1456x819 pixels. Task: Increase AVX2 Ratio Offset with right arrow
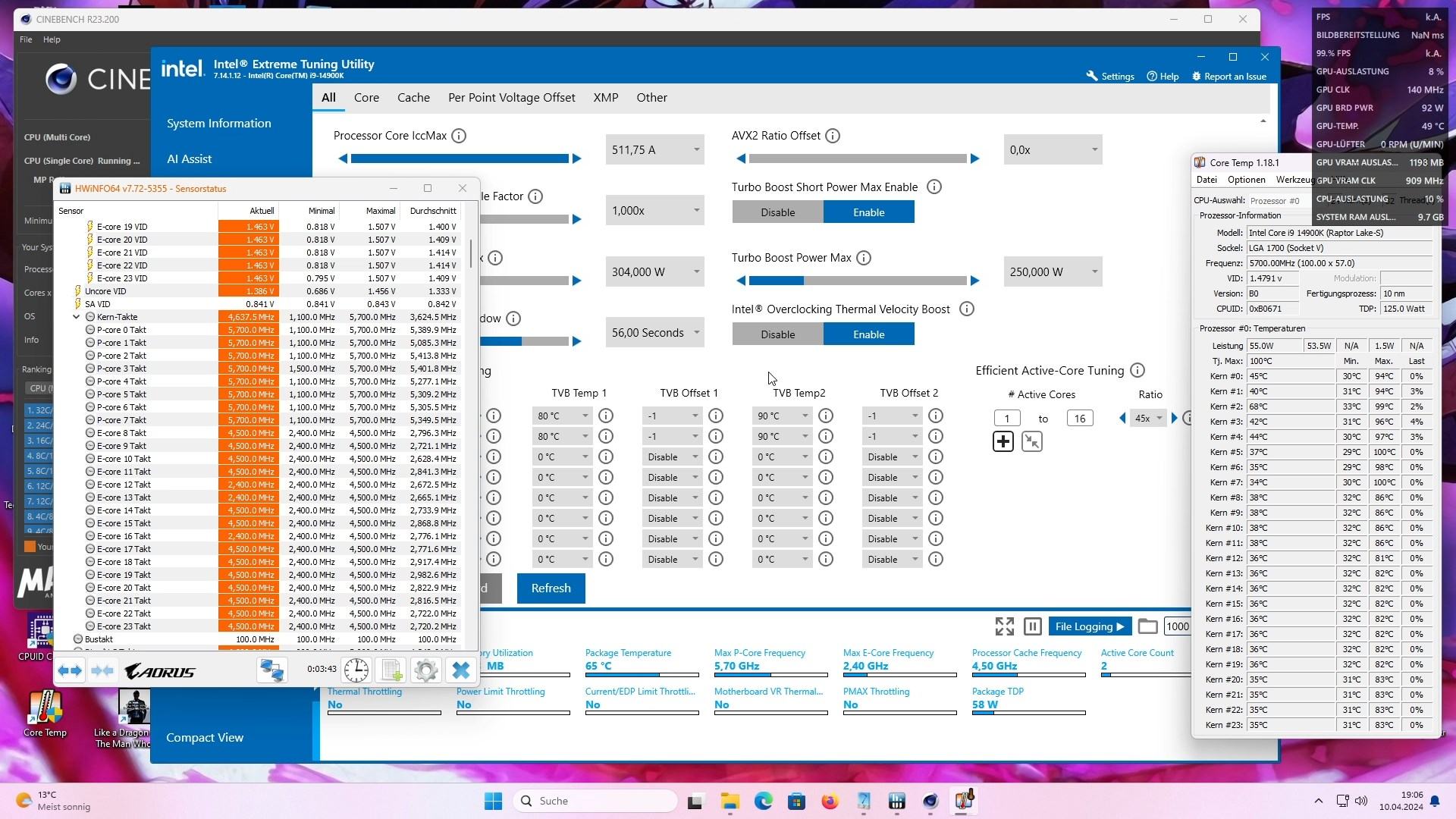[x=975, y=158]
